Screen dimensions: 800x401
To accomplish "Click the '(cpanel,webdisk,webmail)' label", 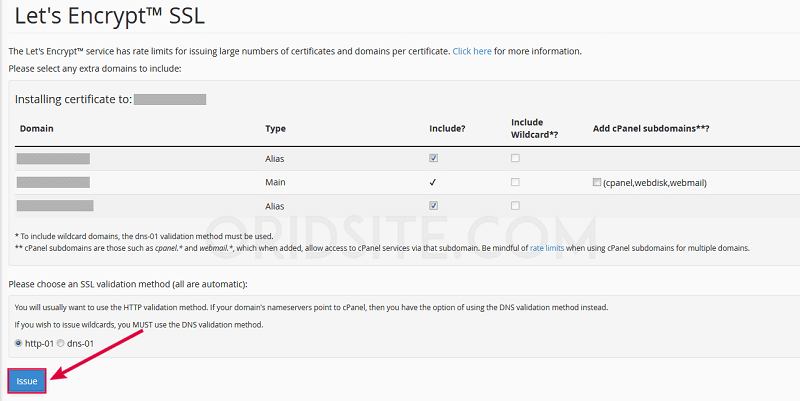I will click(655, 183).
